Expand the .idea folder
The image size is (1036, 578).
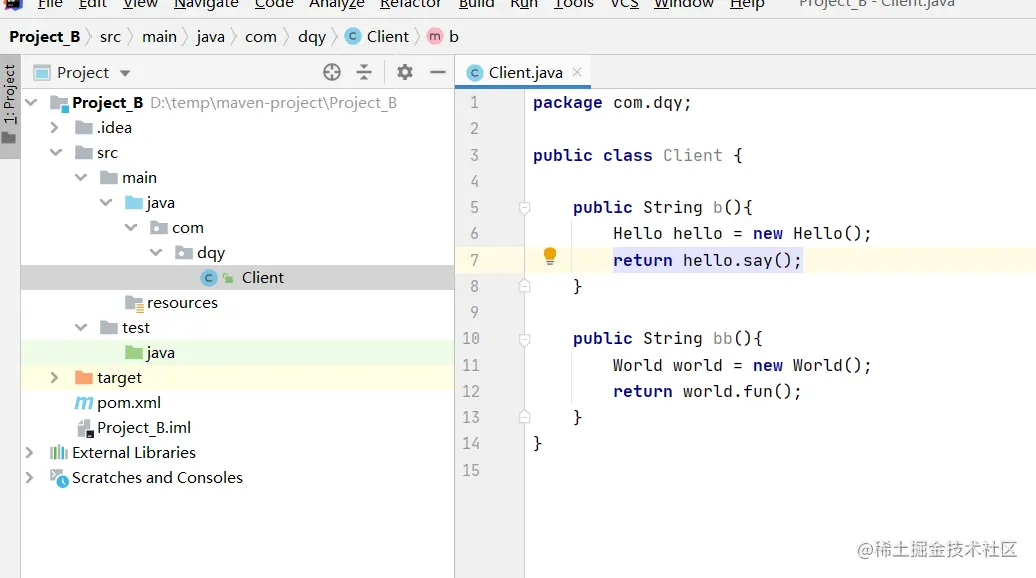pos(56,127)
